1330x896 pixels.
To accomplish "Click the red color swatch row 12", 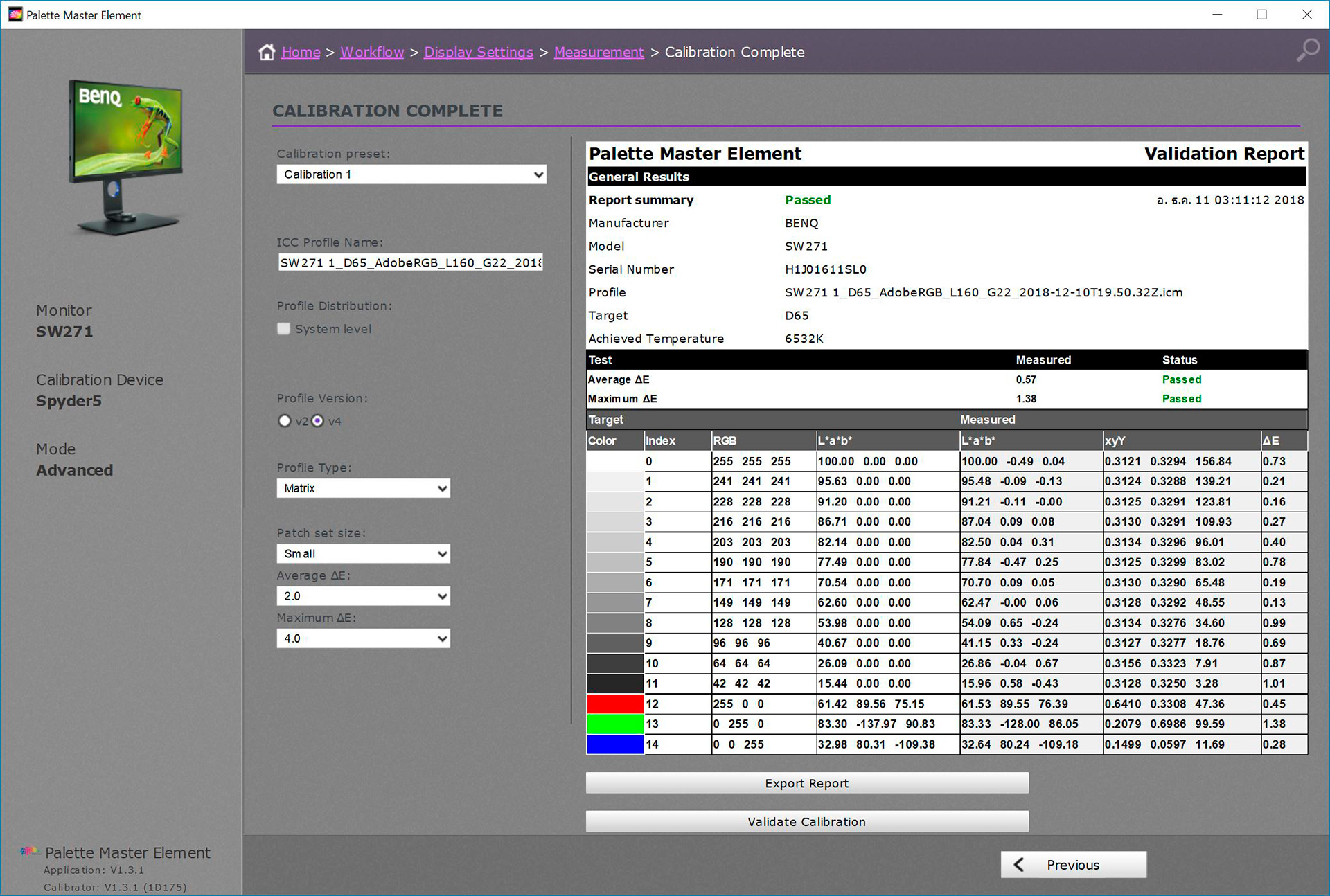I will [x=615, y=704].
